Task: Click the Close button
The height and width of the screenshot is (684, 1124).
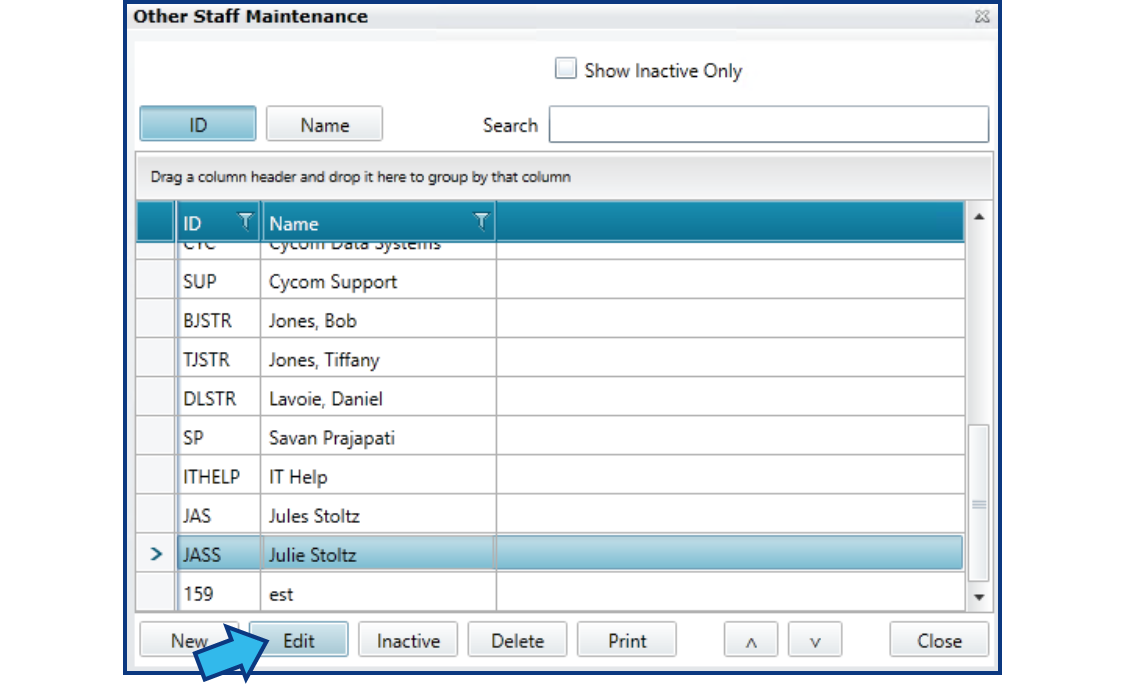Action: pyautogui.click(x=939, y=640)
